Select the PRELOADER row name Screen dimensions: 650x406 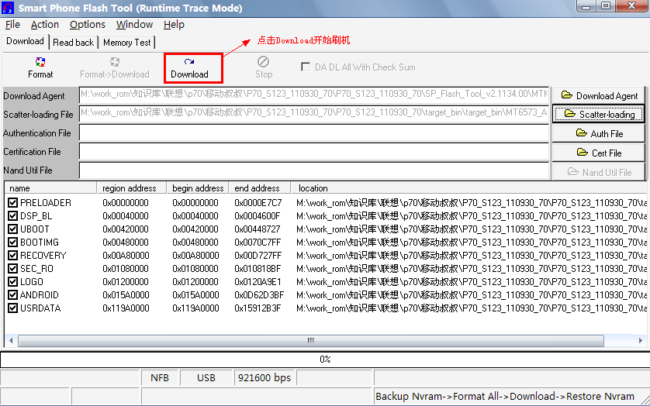coord(46,203)
